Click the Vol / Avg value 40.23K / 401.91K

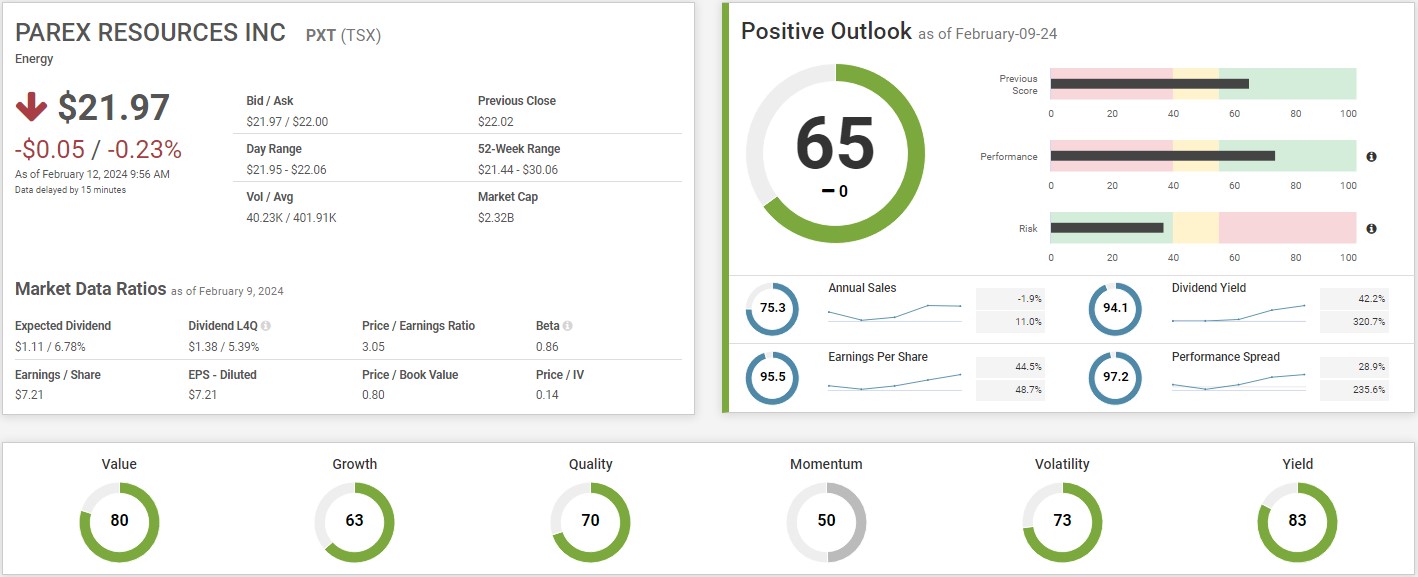(291, 218)
